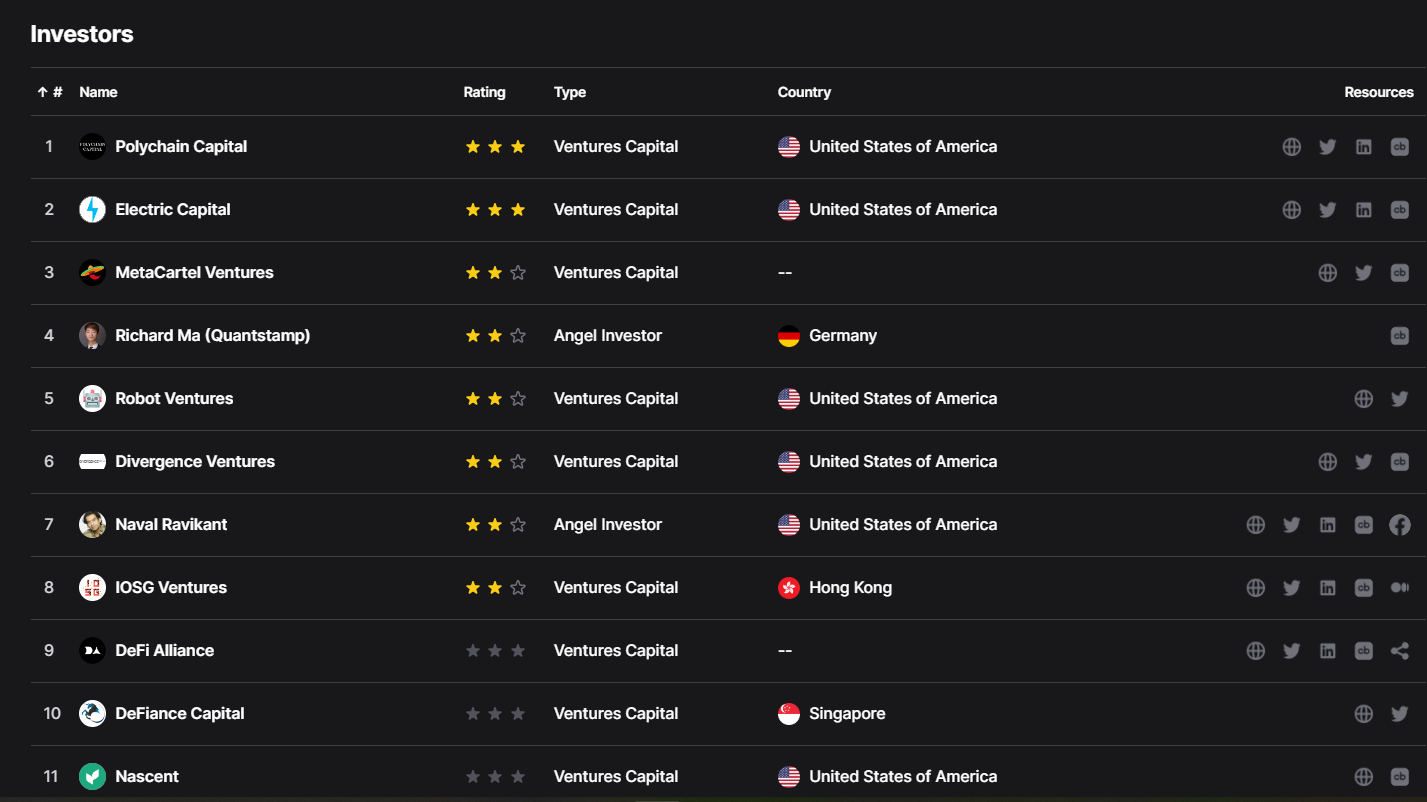Open the Naval Ravikant investor page
The width and height of the screenshot is (1427, 802).
tap(171, 525)
